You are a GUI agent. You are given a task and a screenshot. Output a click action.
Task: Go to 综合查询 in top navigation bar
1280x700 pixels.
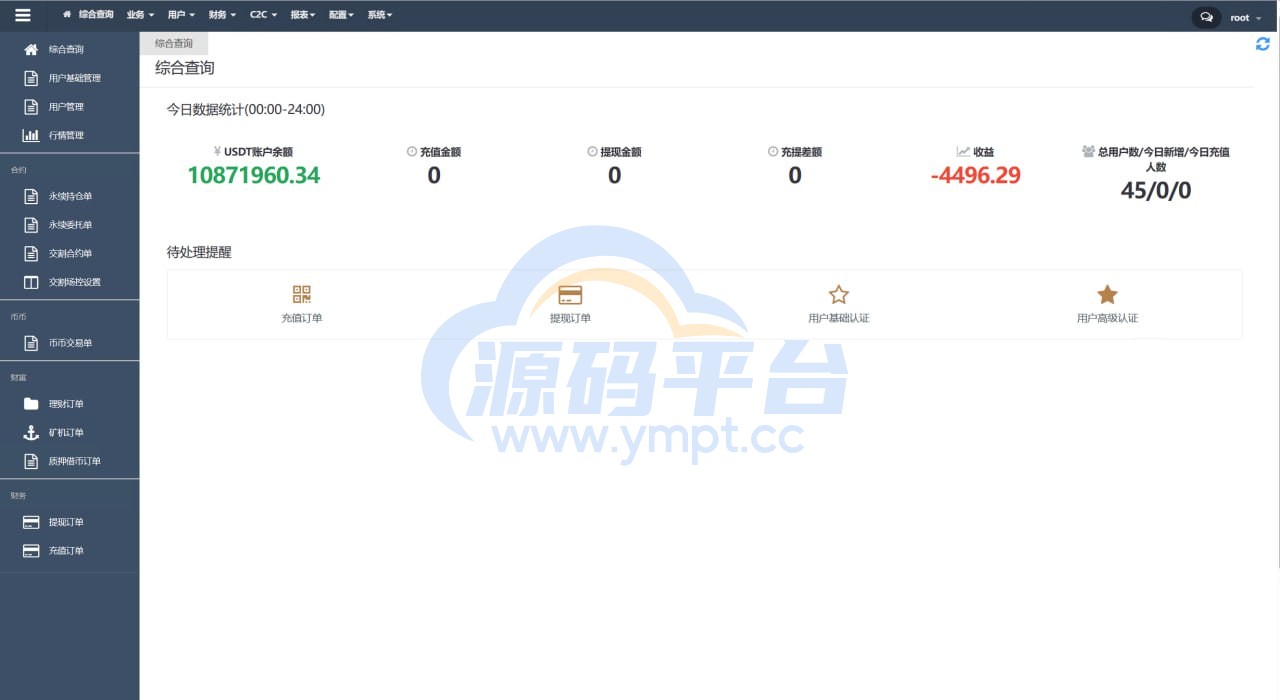click(x=88, y=15)
